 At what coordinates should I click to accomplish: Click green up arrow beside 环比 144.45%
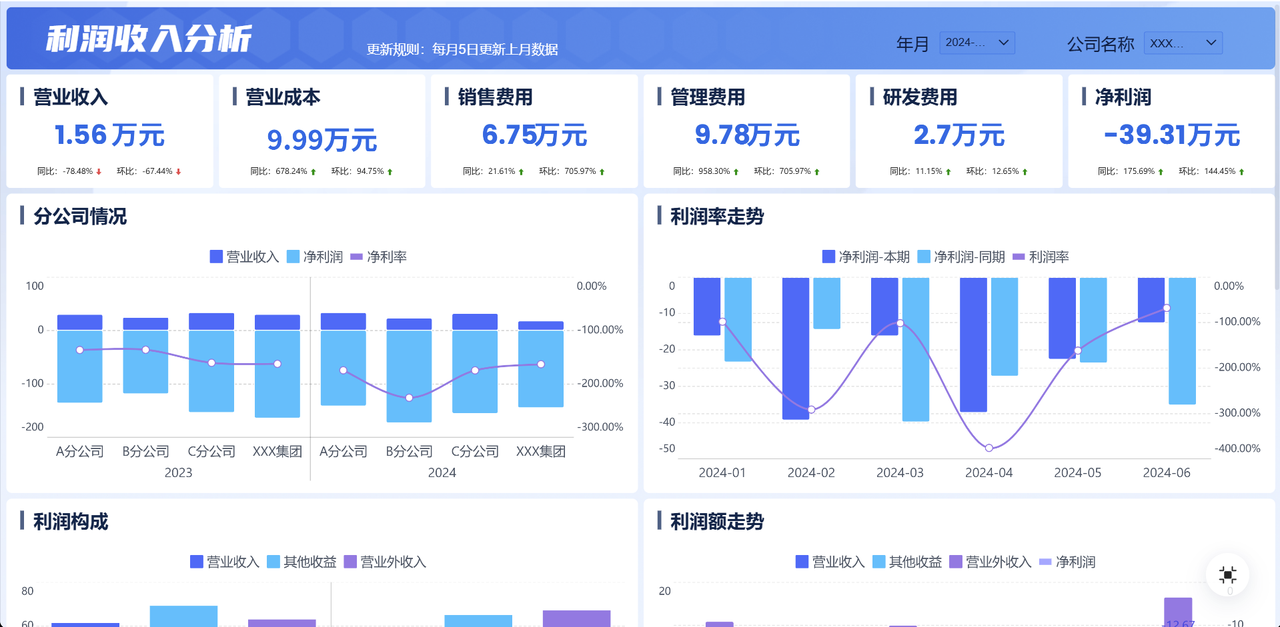click(1243, 172)
